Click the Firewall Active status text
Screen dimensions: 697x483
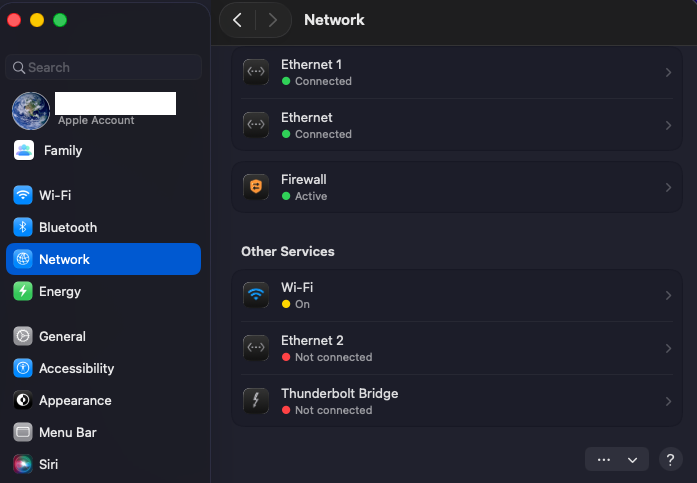coord(311,196)
